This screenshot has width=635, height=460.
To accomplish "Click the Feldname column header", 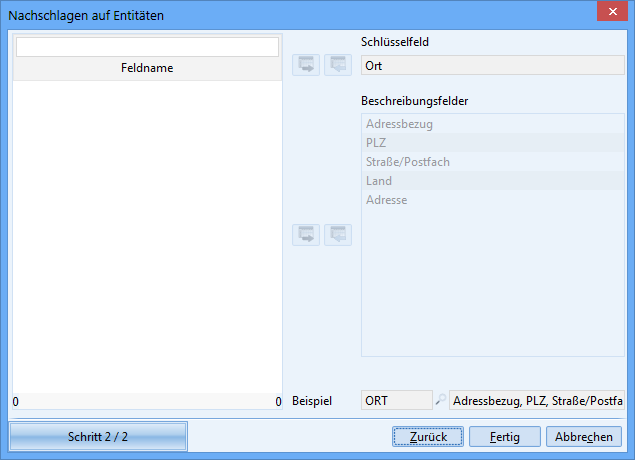I will 147,68.
